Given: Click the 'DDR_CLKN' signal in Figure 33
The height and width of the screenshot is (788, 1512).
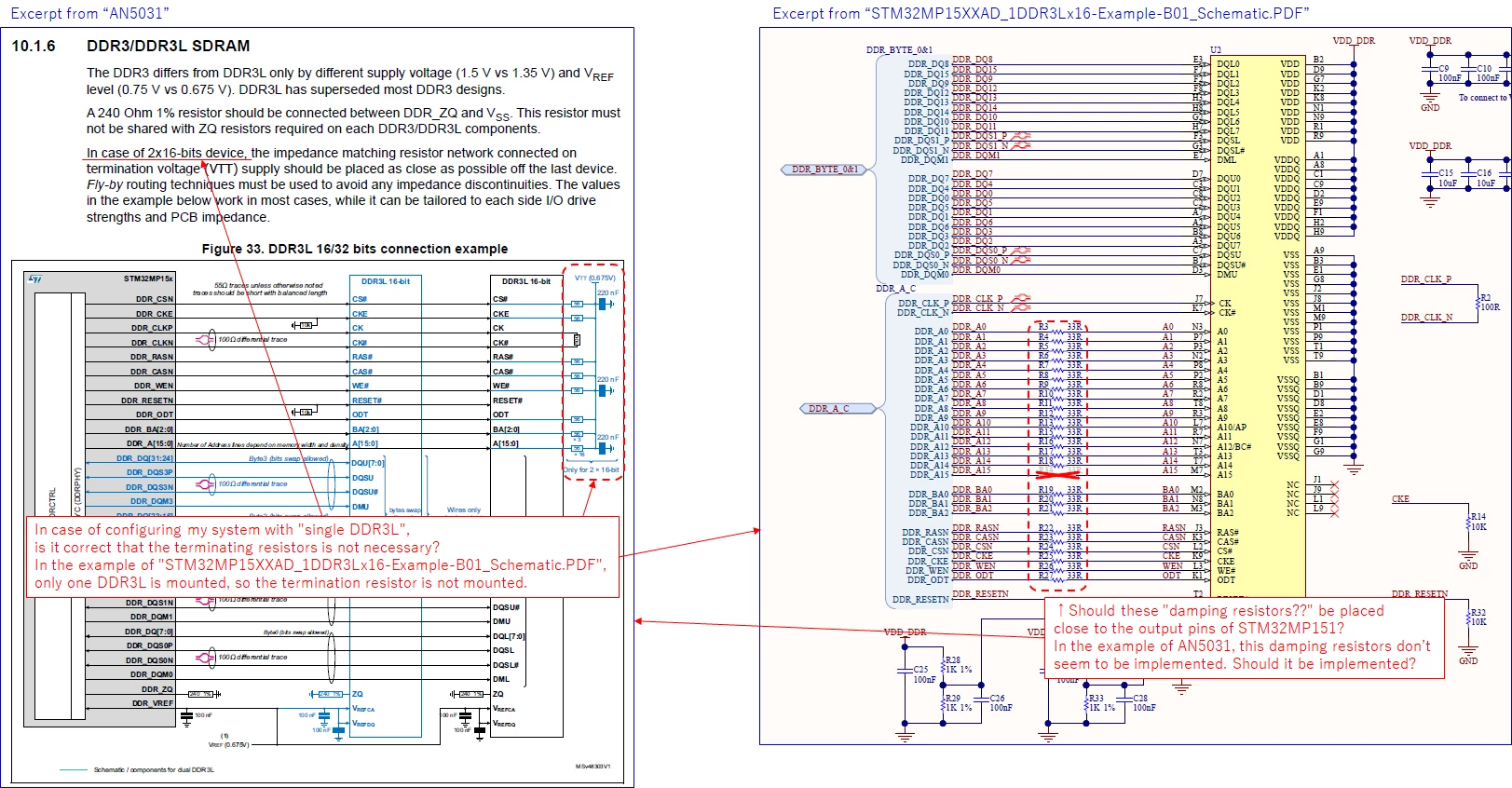Looking at the screenshot, I should tap(152, 343).
